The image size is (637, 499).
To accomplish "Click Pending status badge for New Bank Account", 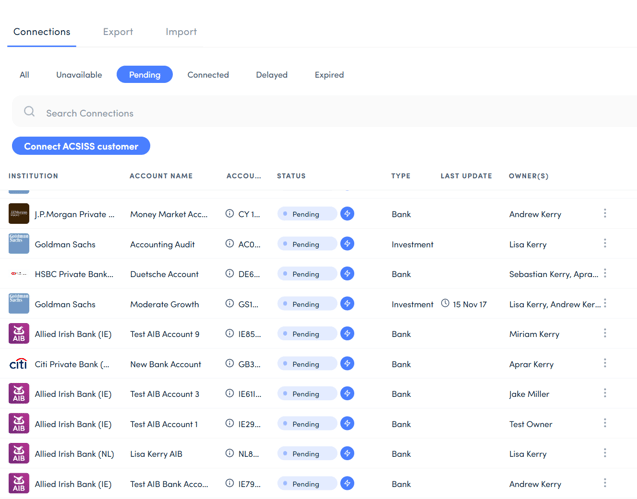I will click(x=306, y=364).
